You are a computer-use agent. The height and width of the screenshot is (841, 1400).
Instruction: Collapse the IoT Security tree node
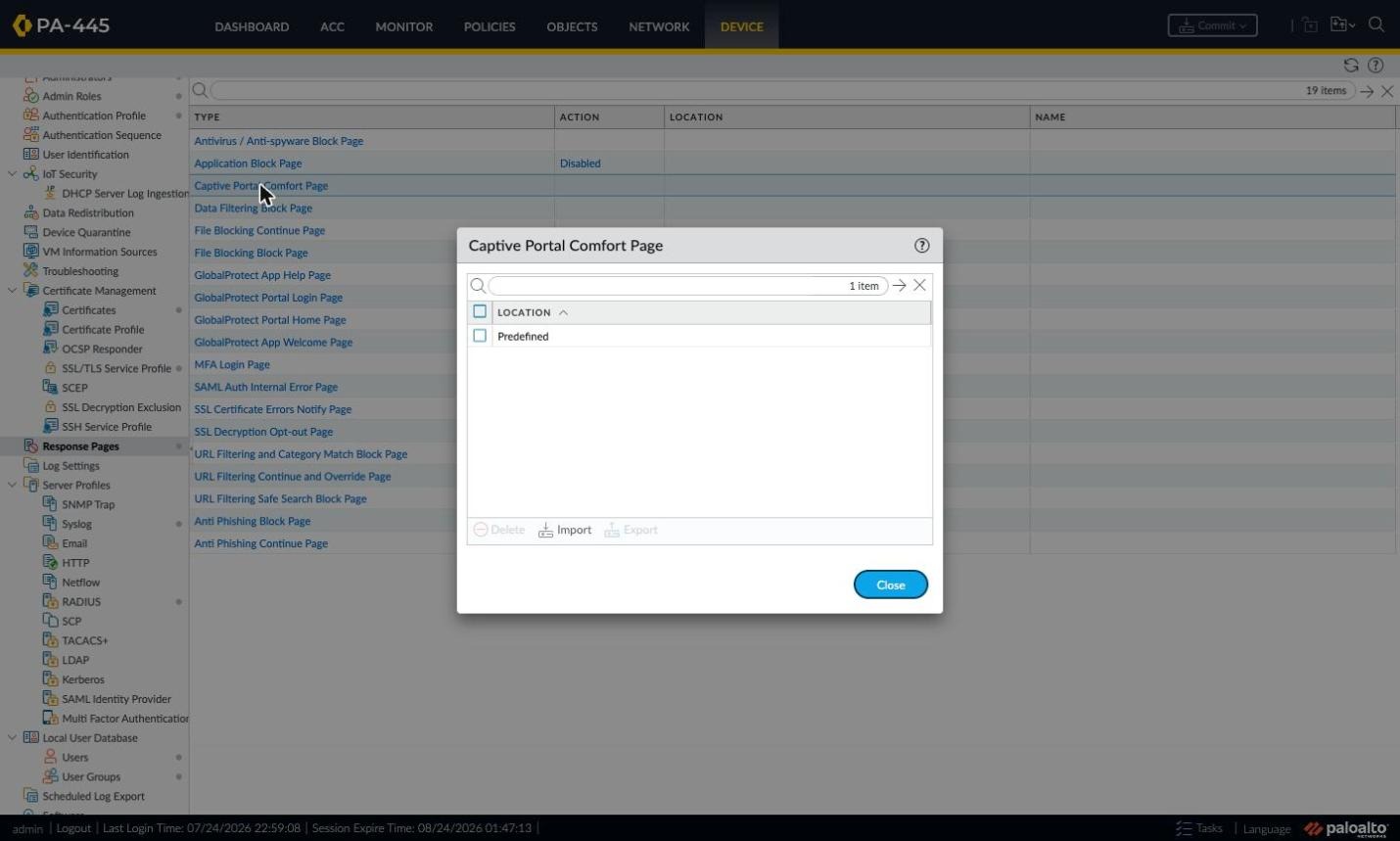pos(12,174)
